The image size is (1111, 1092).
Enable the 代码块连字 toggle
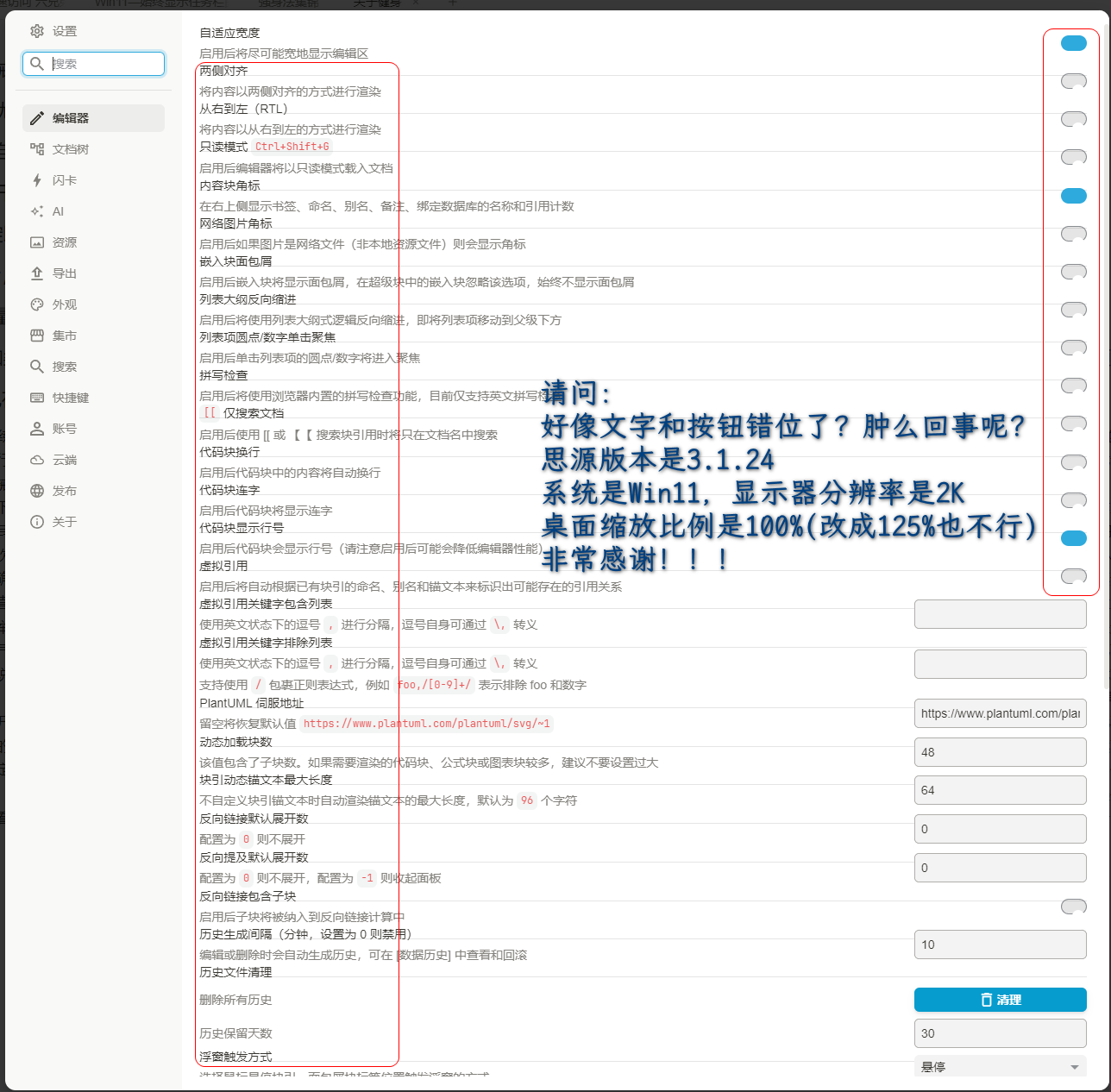(x=1074, y=500)
